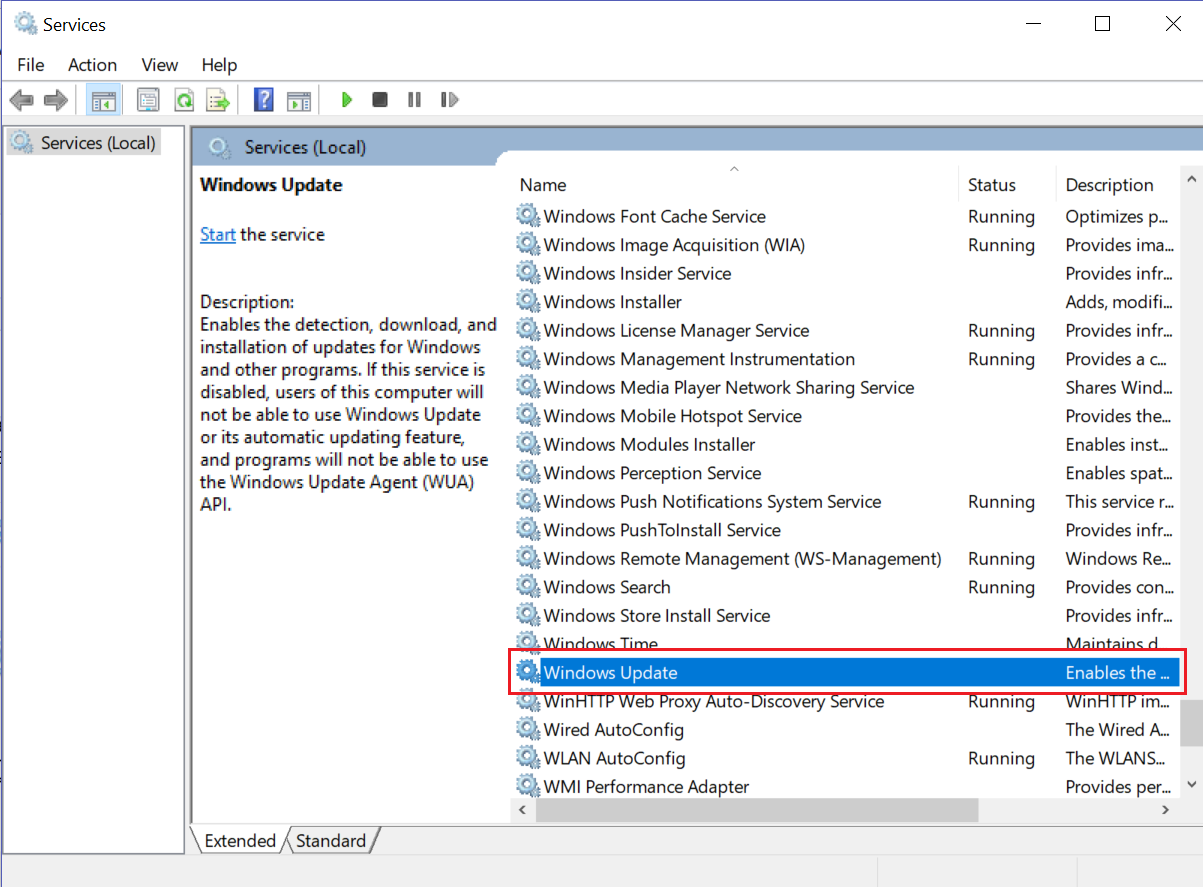This screenshot has height=887, width=1203.
Task: Open the View menu
Action: (159, 65)
